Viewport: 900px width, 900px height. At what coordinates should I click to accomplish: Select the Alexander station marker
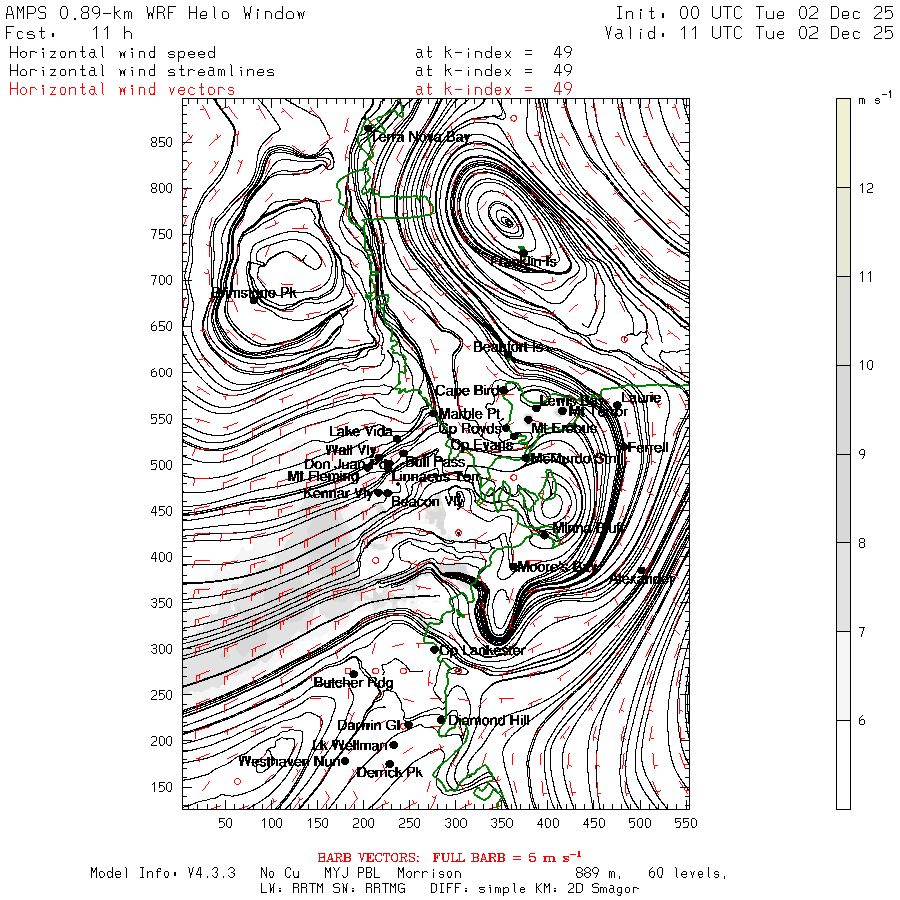[x=642, y=570]
